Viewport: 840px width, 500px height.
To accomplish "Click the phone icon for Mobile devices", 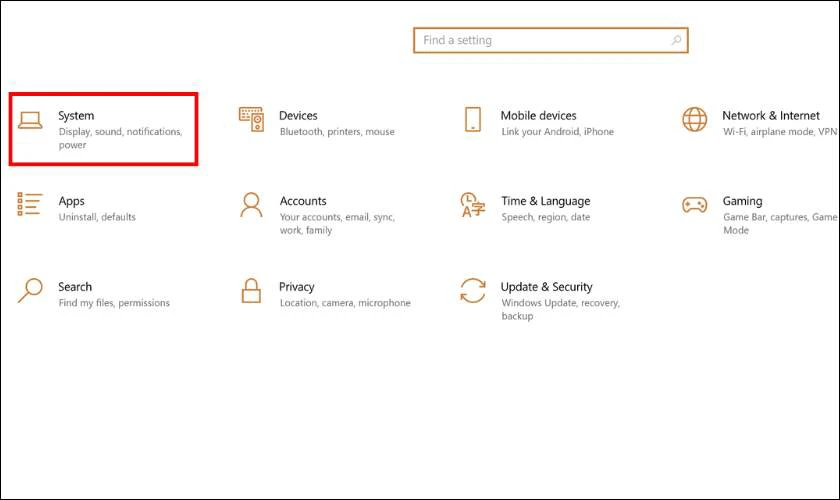I will click(x=473, y=120).
